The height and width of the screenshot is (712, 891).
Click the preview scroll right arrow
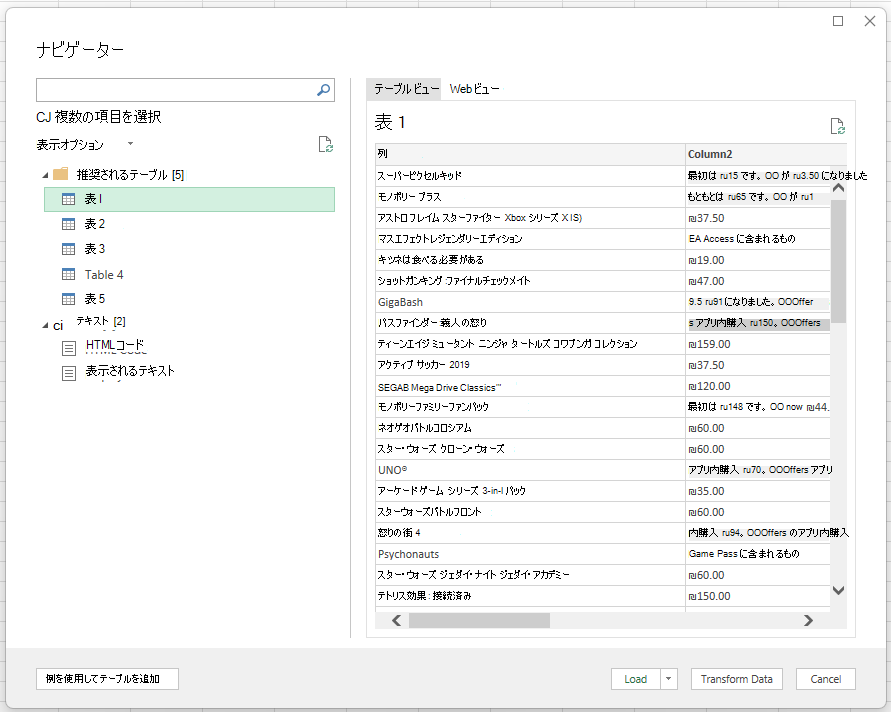point(808,620)
